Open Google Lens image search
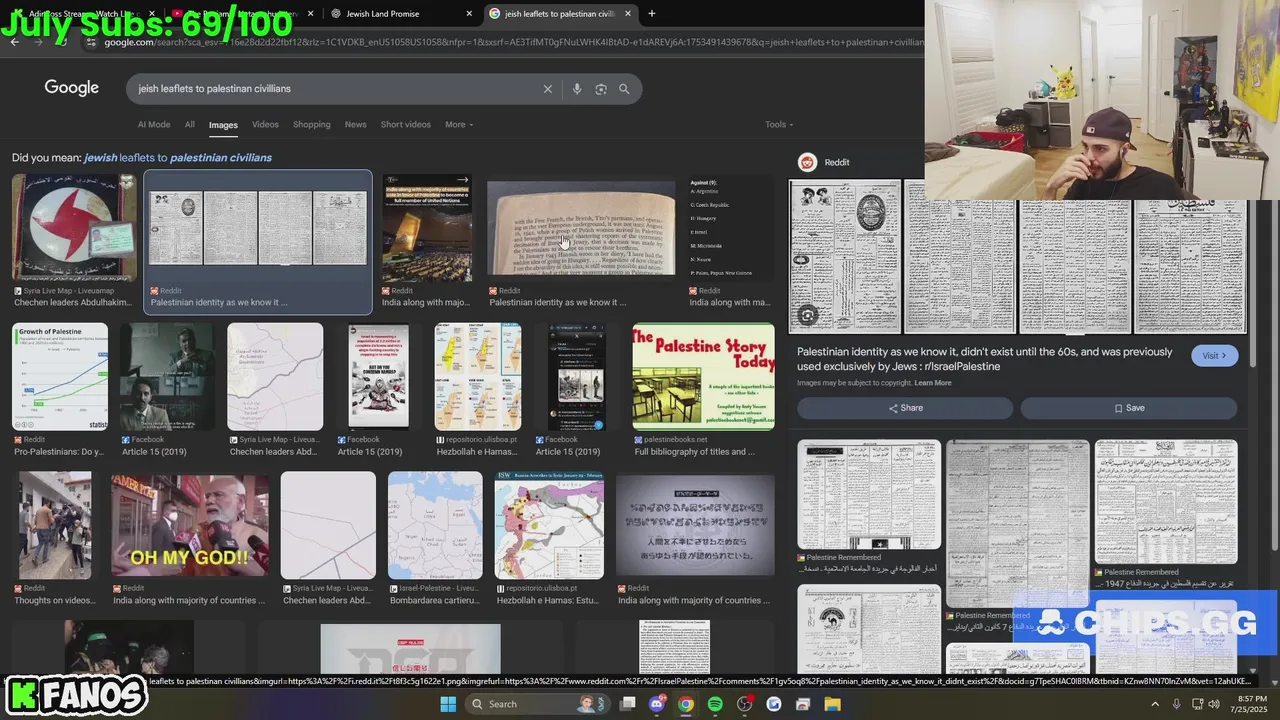Screen dimensions: 1280x720 pos(601,89)
